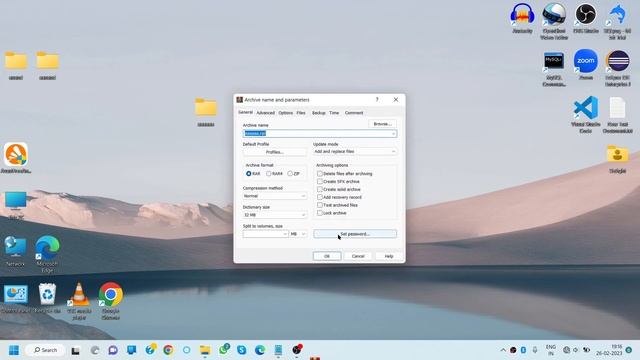Open the Network desktop icon
640x360 pixels.
(16, 252)
